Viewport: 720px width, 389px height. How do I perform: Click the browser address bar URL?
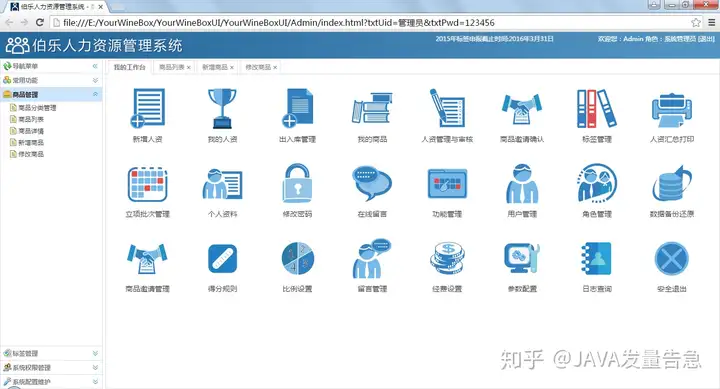pos(279,23)
